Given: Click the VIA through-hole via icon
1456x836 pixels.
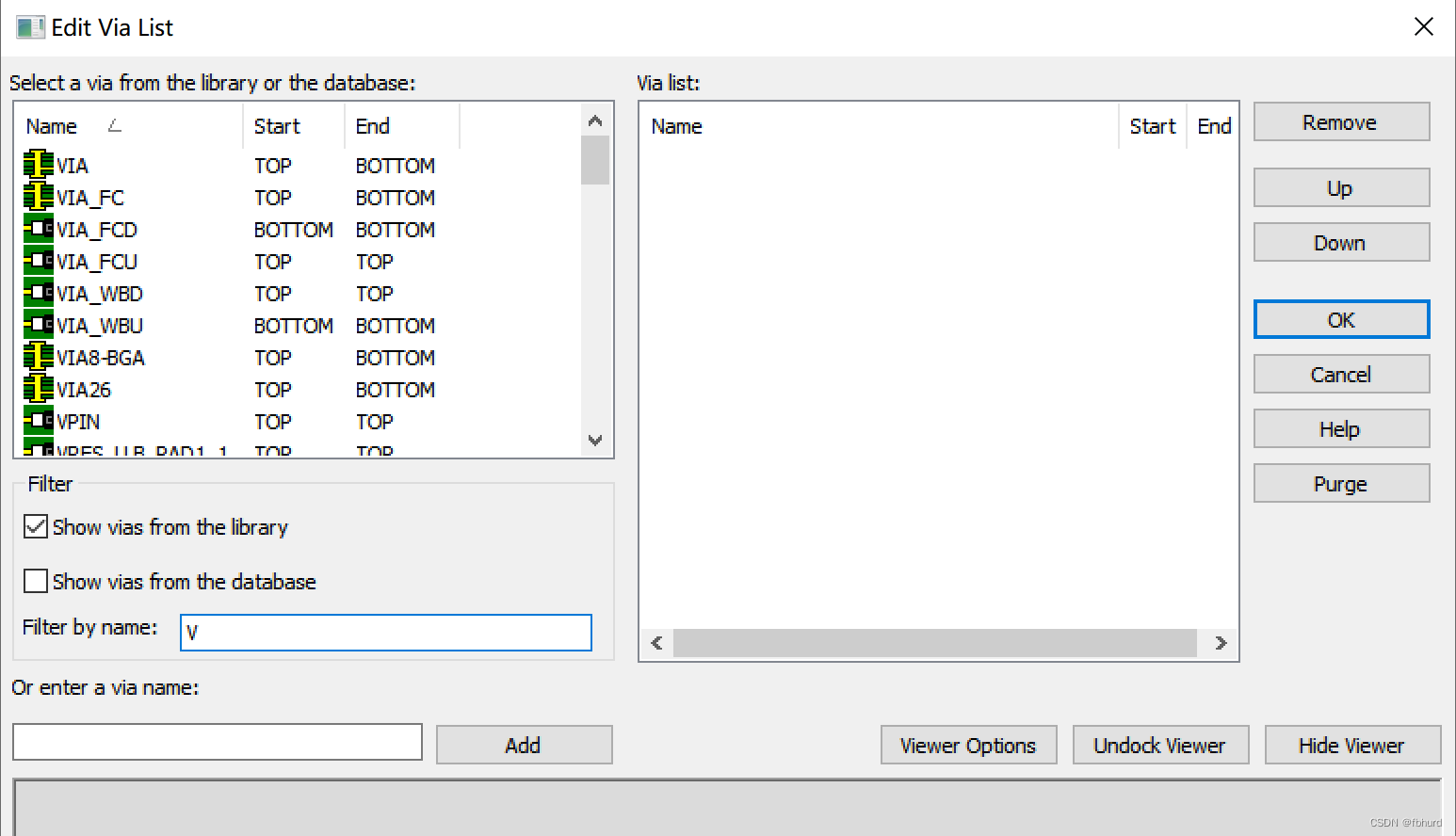Looking at the screenshot, I should point(38,165).
